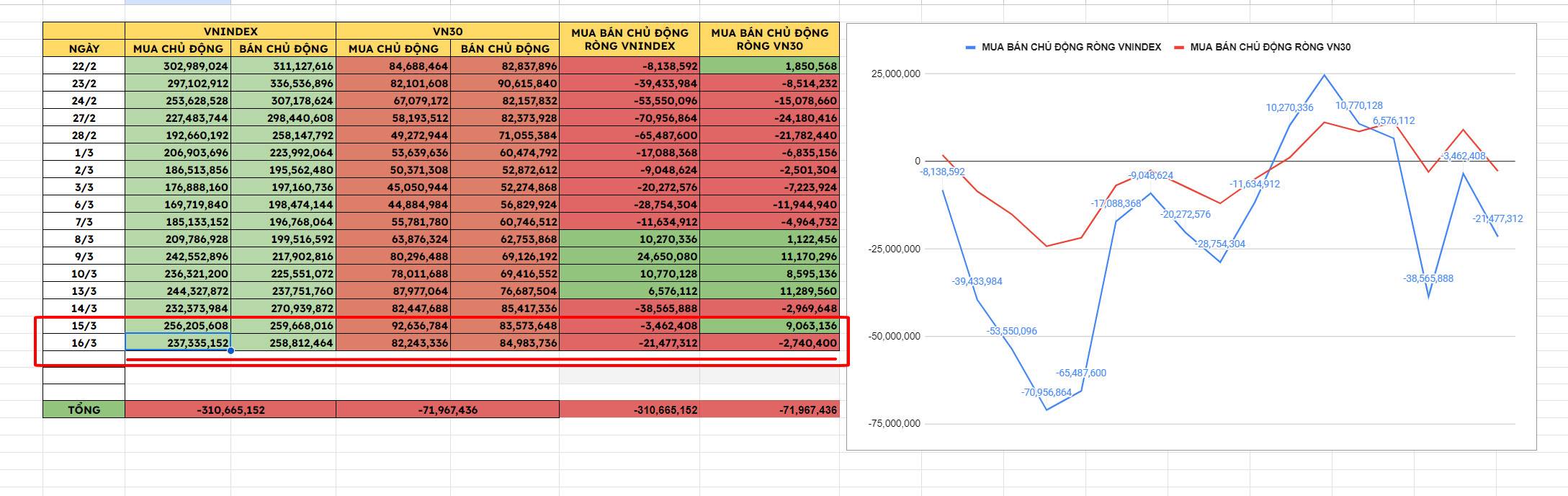This screenshot has height=496, width=1568.
Task: Click cell with value 192,660,192
Action: pyautogui.click(x=178, y=135)
